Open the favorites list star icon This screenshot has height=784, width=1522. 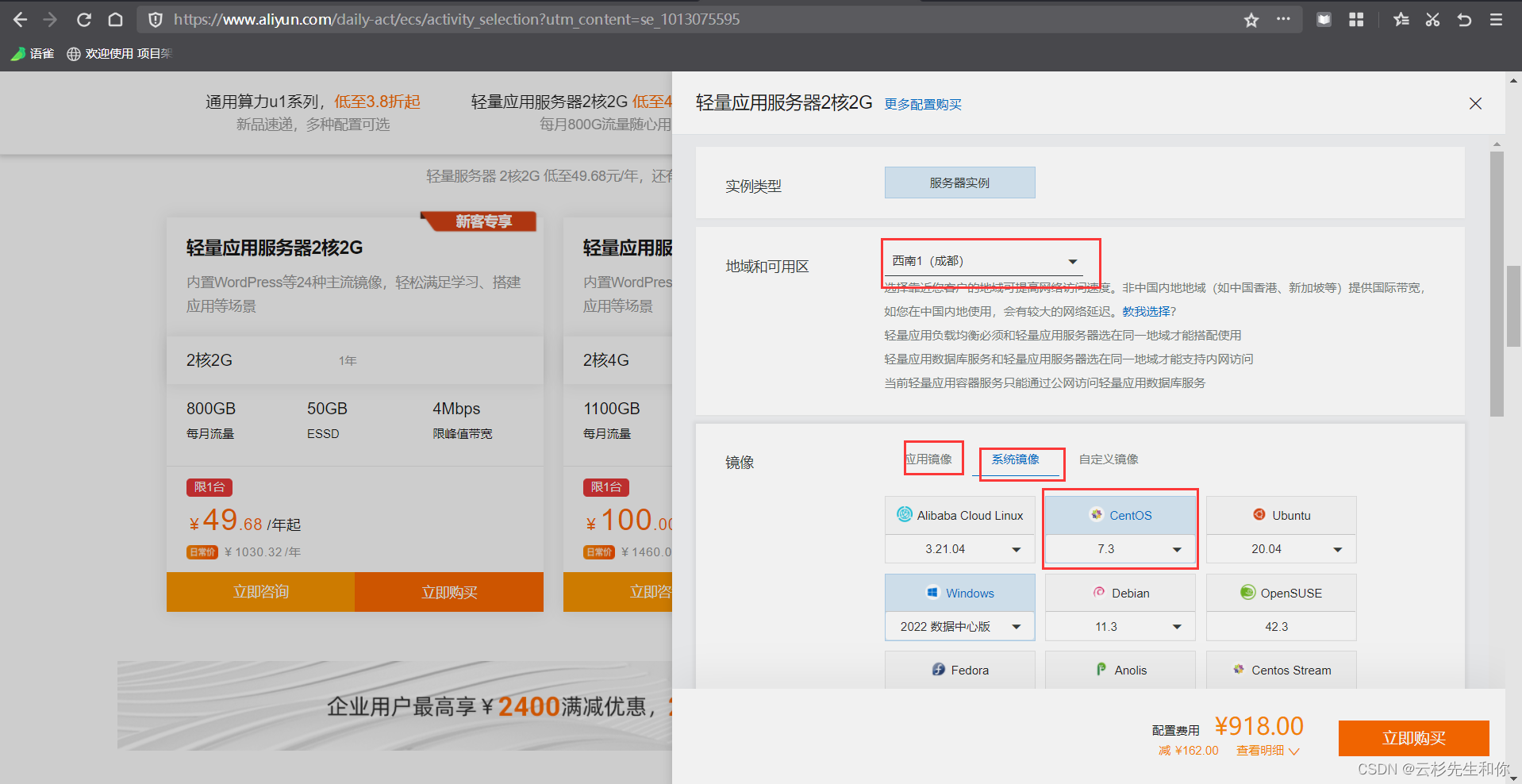click(x=1401, y=20)
